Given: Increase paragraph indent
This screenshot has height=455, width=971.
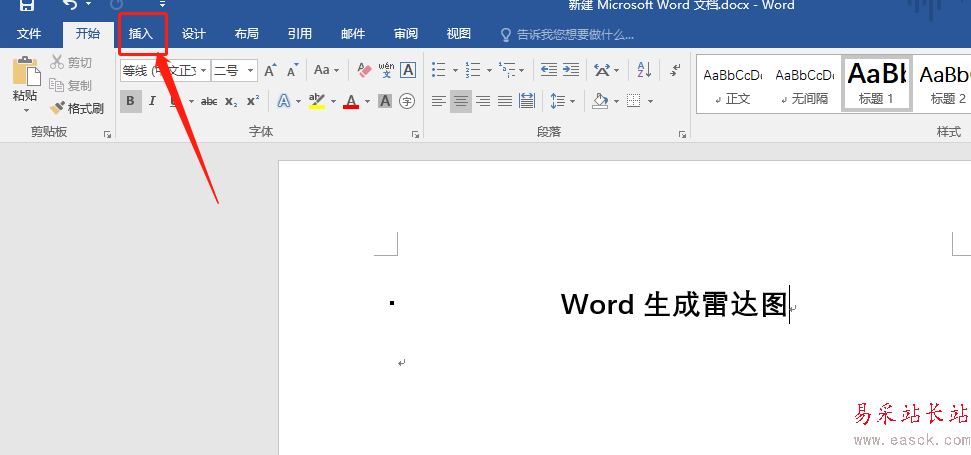Looking at the screenshot, I should click(571, 69).
